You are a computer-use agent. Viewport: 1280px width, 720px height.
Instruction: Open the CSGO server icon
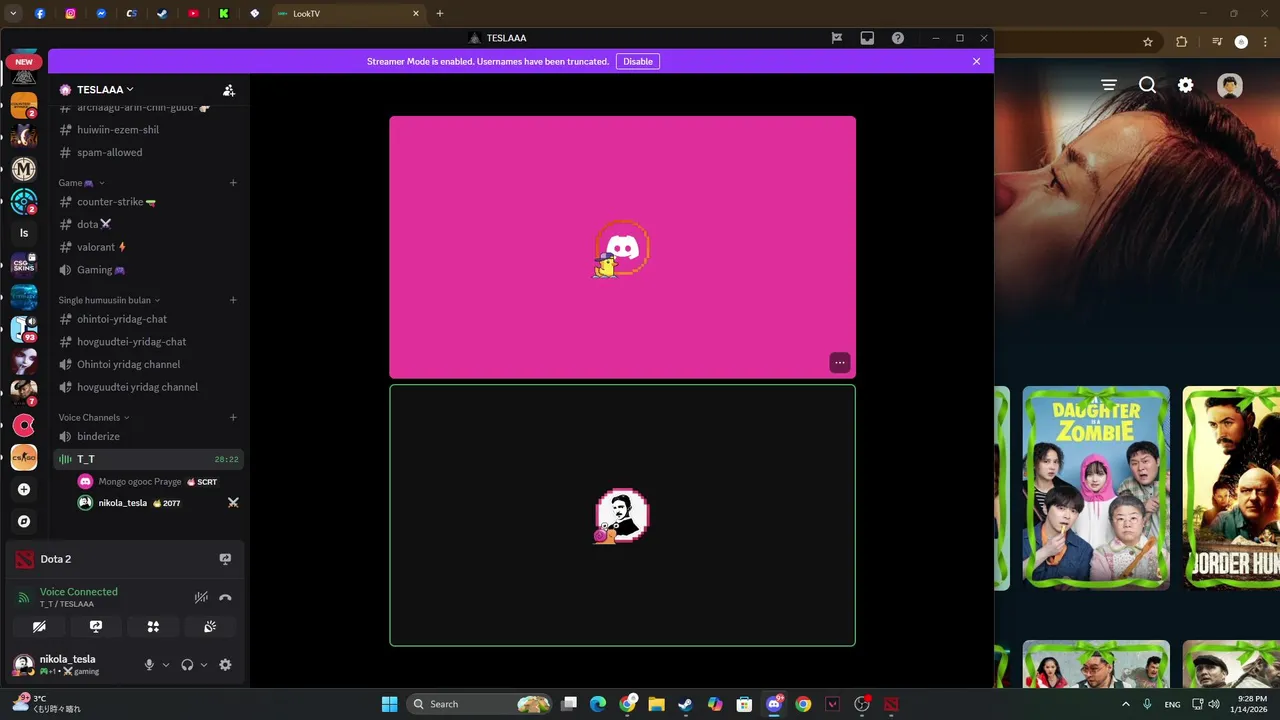coord(24,458)
